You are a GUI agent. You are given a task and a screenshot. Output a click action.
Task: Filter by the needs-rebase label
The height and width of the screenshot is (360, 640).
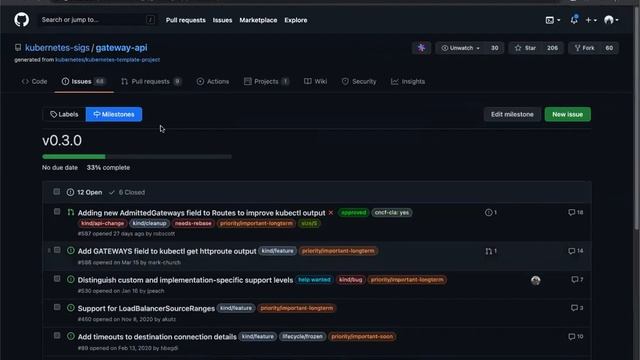pos(193,223)
